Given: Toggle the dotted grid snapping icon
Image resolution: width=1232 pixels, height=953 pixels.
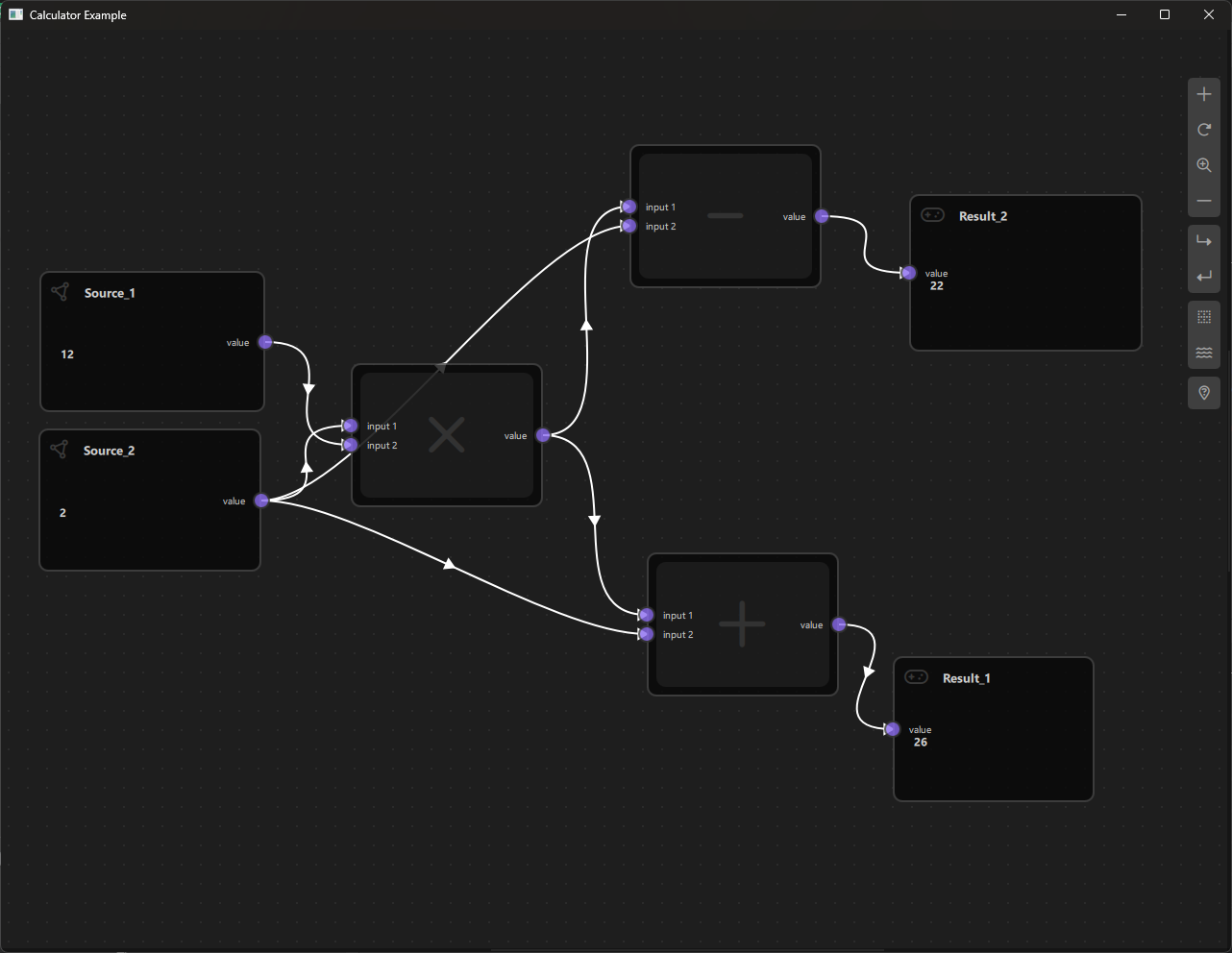Looking at the screenshot, I should [x=1204, y=317].
